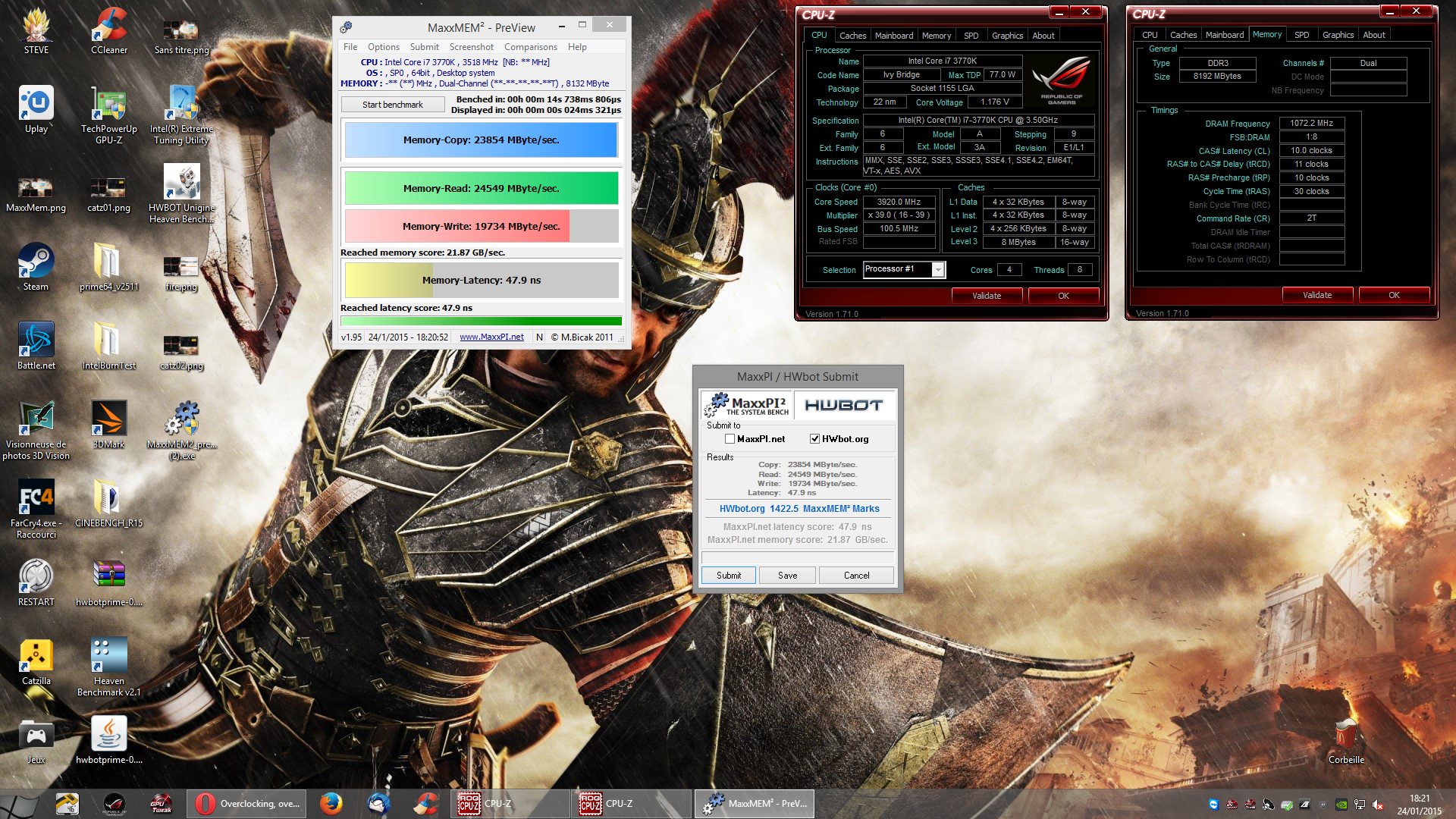Open the Catzilla desktop shortcut

36,661
